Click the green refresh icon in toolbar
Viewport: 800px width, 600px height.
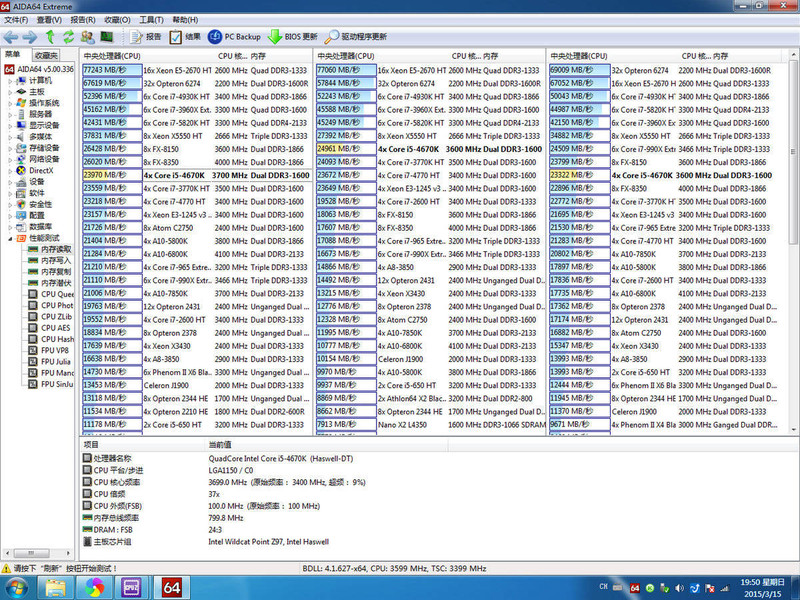pyautogui.click(x=68, y=36)
